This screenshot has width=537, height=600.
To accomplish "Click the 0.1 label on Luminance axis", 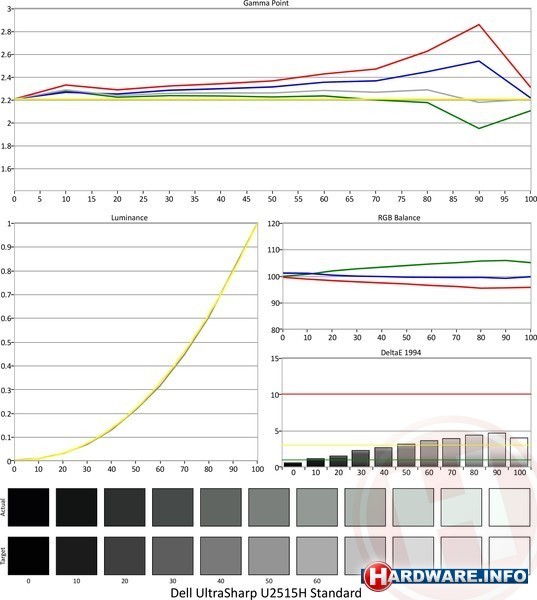I will [x=7, y=437].
